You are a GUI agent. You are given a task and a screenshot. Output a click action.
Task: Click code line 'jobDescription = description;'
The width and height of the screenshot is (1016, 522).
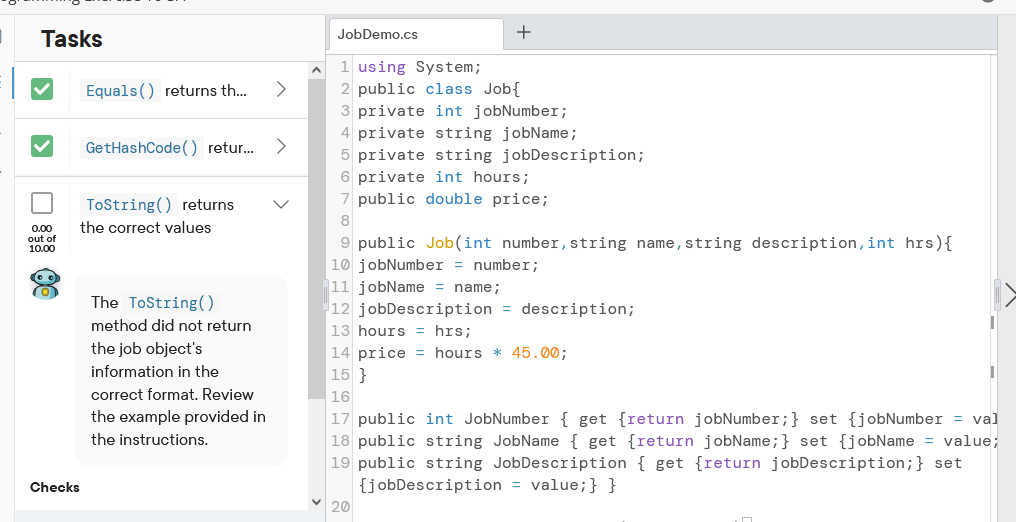497,309
